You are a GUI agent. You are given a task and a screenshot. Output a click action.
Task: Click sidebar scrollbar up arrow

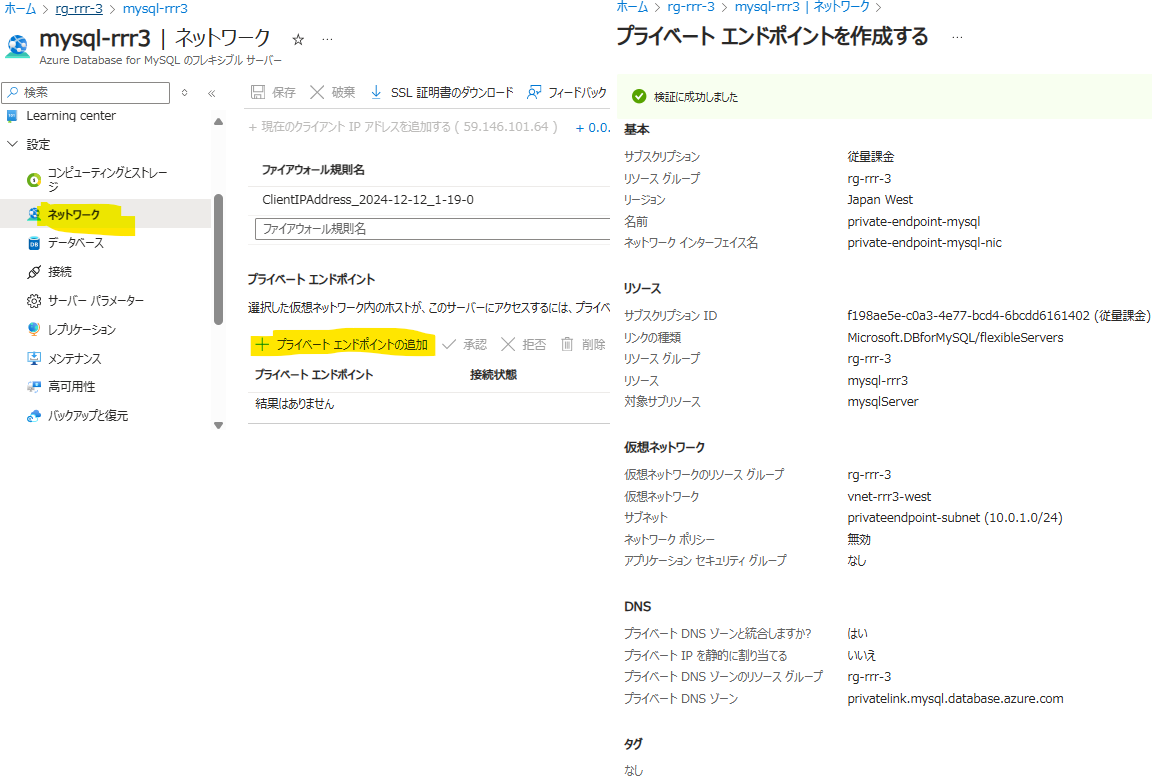click(x=218, y=122)
